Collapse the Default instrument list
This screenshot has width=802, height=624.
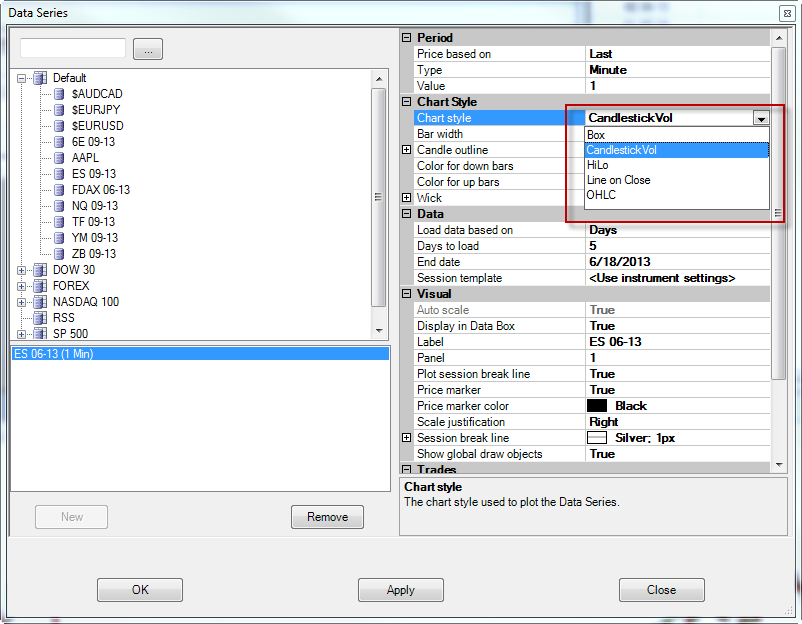coord(21,78)
